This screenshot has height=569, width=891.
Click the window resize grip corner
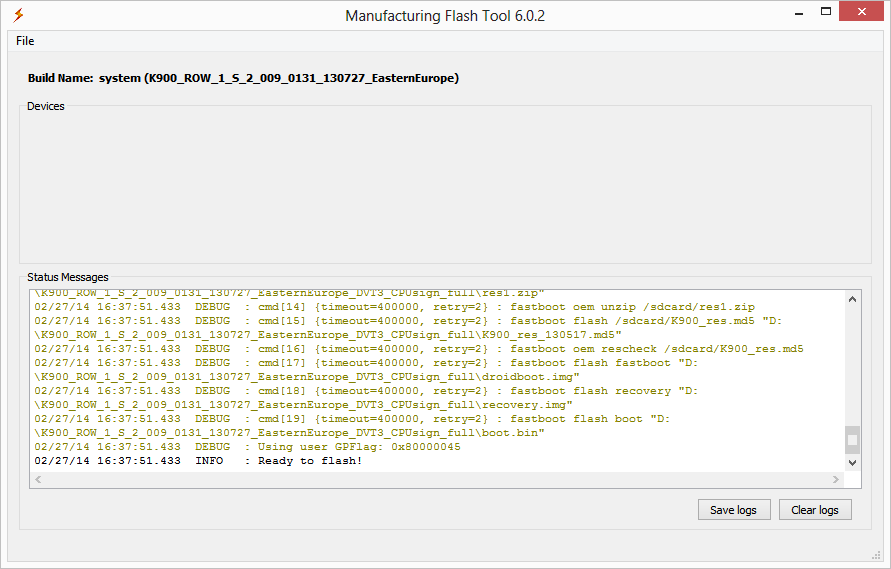click(x=876, y=554)
